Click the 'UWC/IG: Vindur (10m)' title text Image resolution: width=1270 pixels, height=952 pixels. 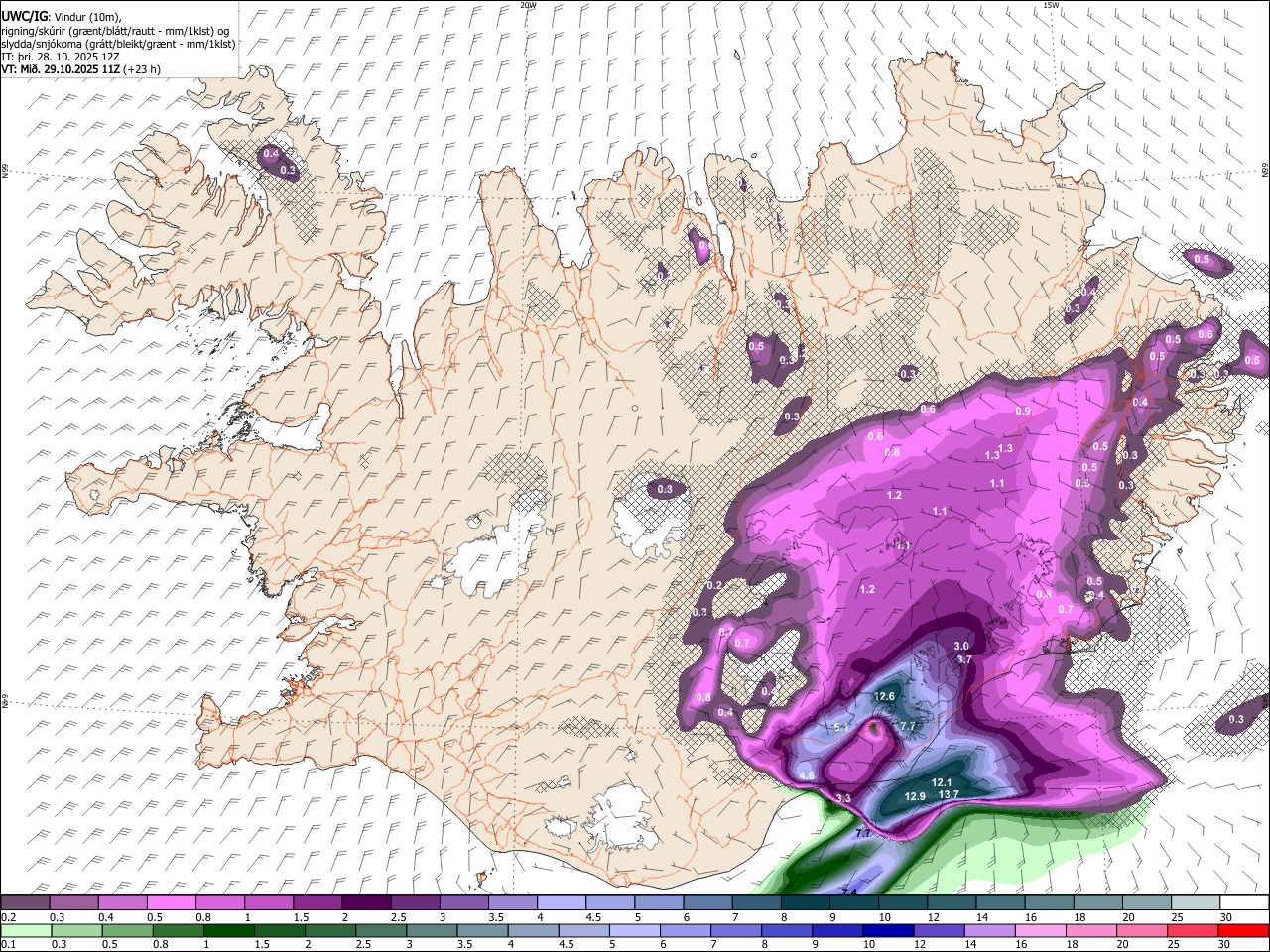pos(63,16)
